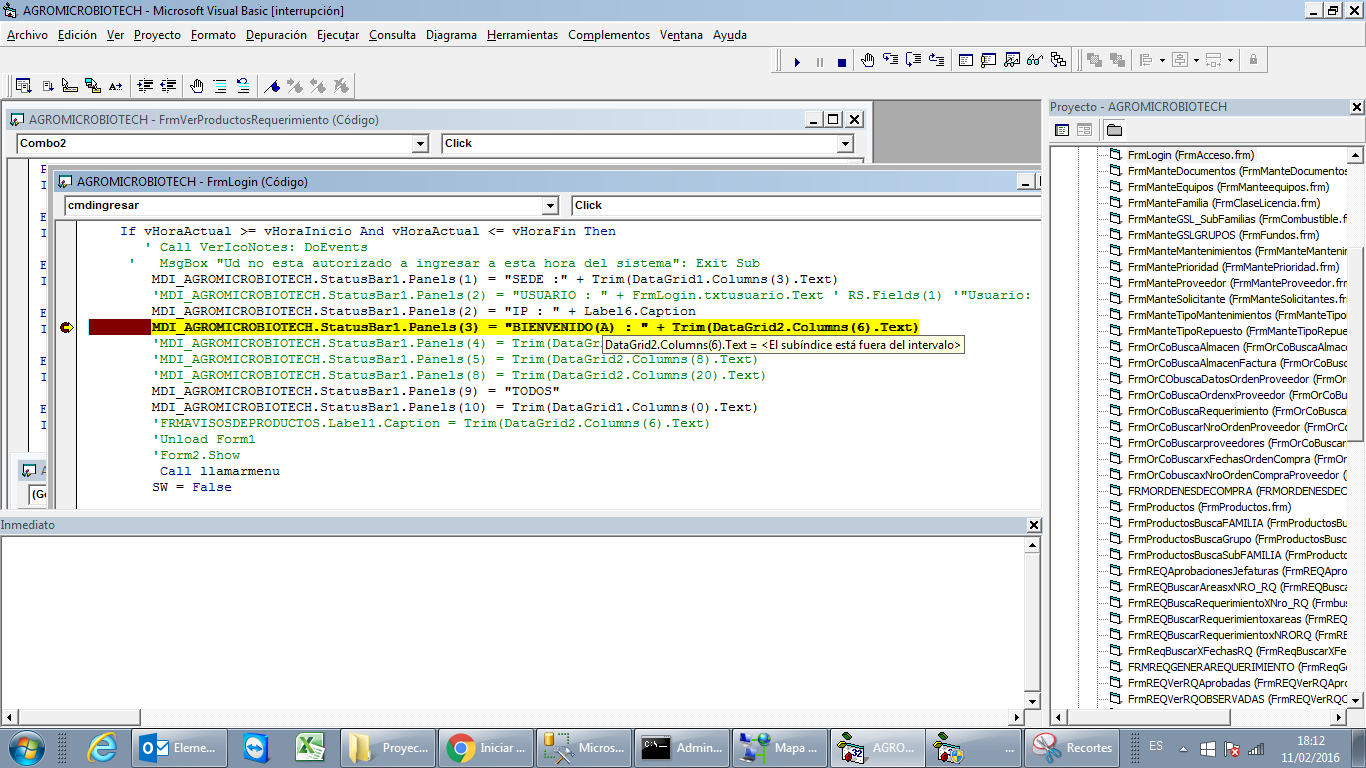Open Google Chrome taskbar button
Image resolution: width=1366 pixels, height=768 pixels.
click(x=486, y=747)
